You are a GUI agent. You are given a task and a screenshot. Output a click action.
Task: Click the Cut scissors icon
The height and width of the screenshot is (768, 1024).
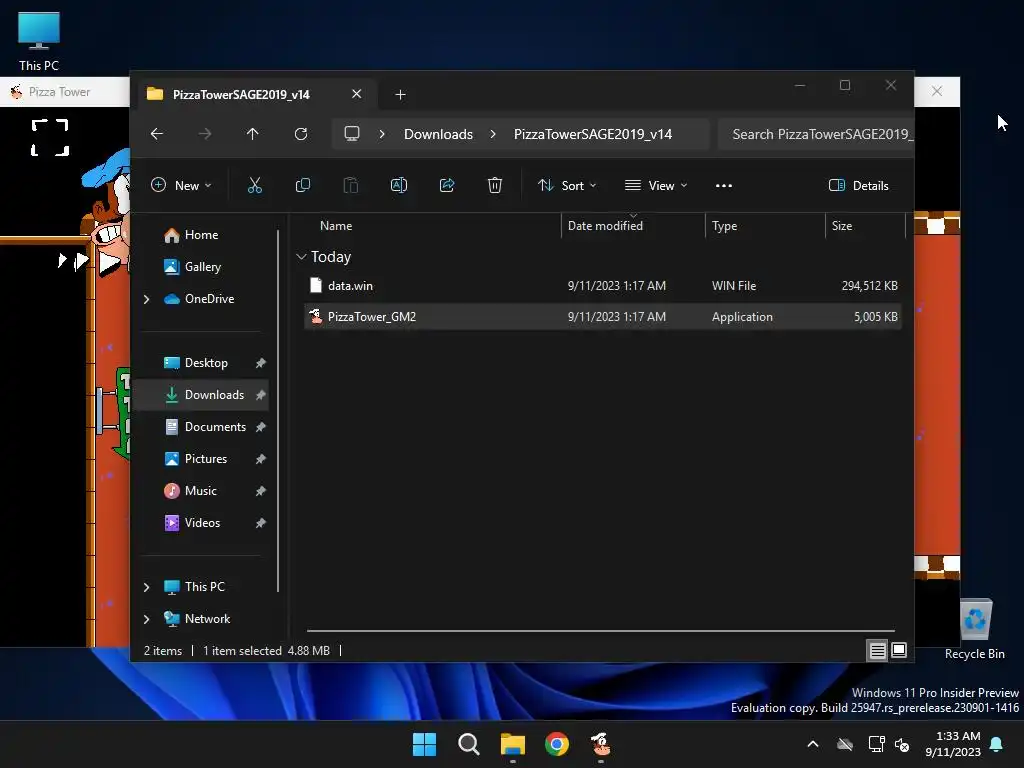click(x=255, y=185)
